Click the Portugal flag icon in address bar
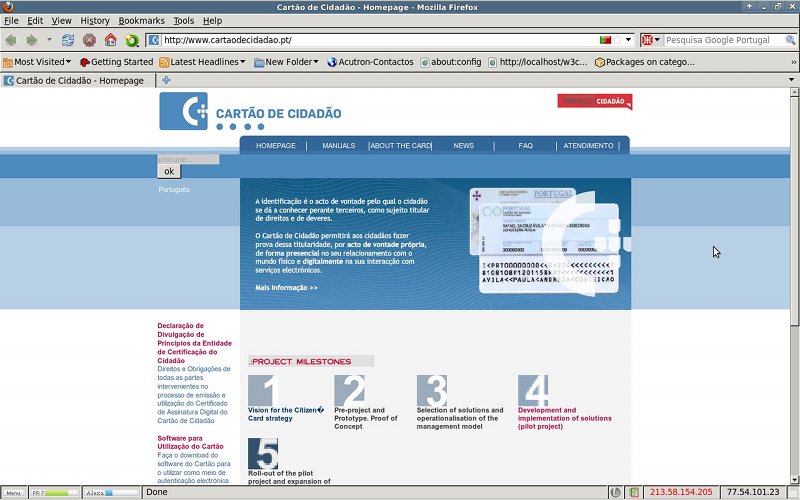Image resolution: width=800 pixels, height=500 pixels. point(605,40)
